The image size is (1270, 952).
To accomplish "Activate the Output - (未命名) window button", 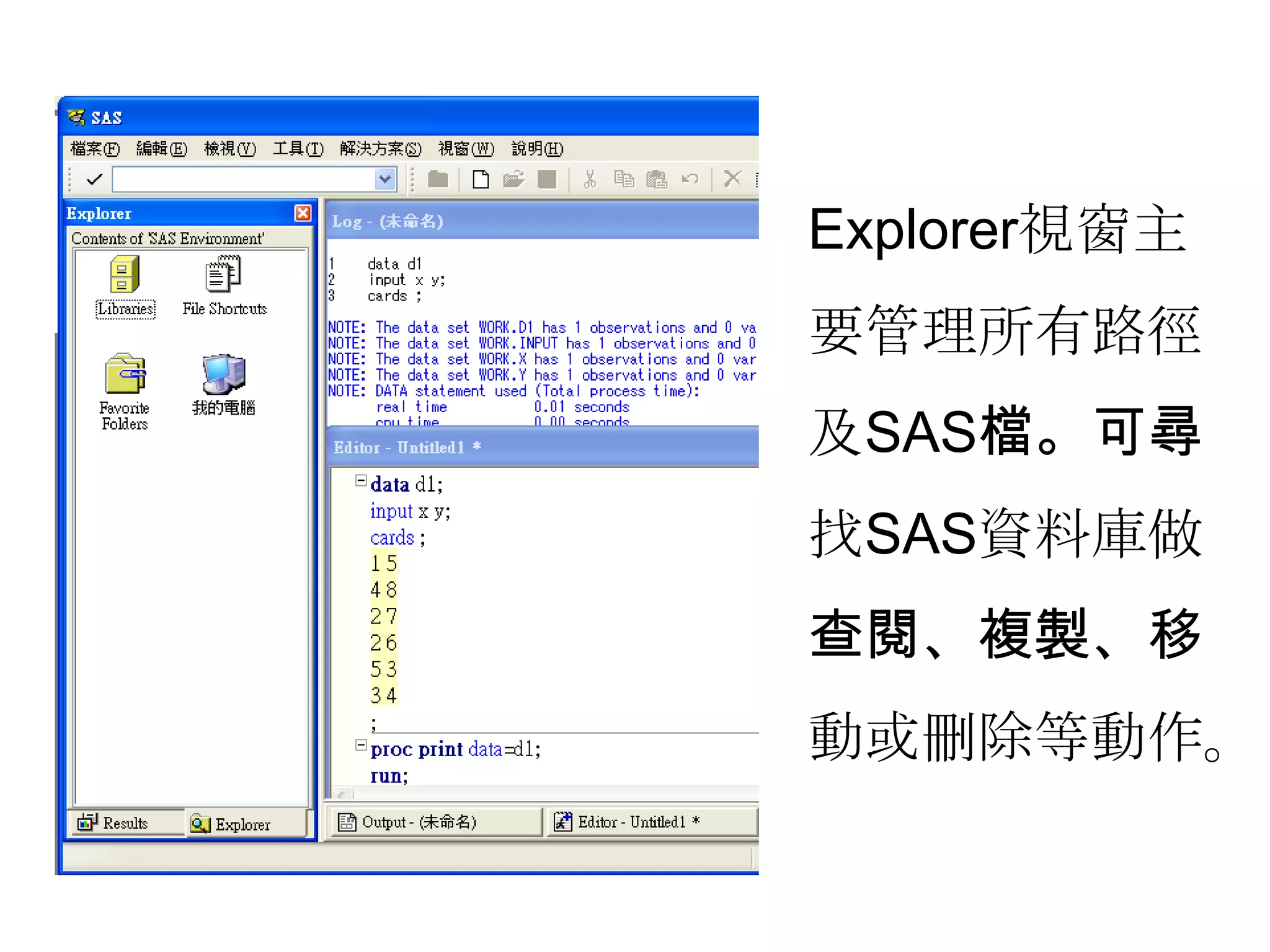I will point(437,822).
